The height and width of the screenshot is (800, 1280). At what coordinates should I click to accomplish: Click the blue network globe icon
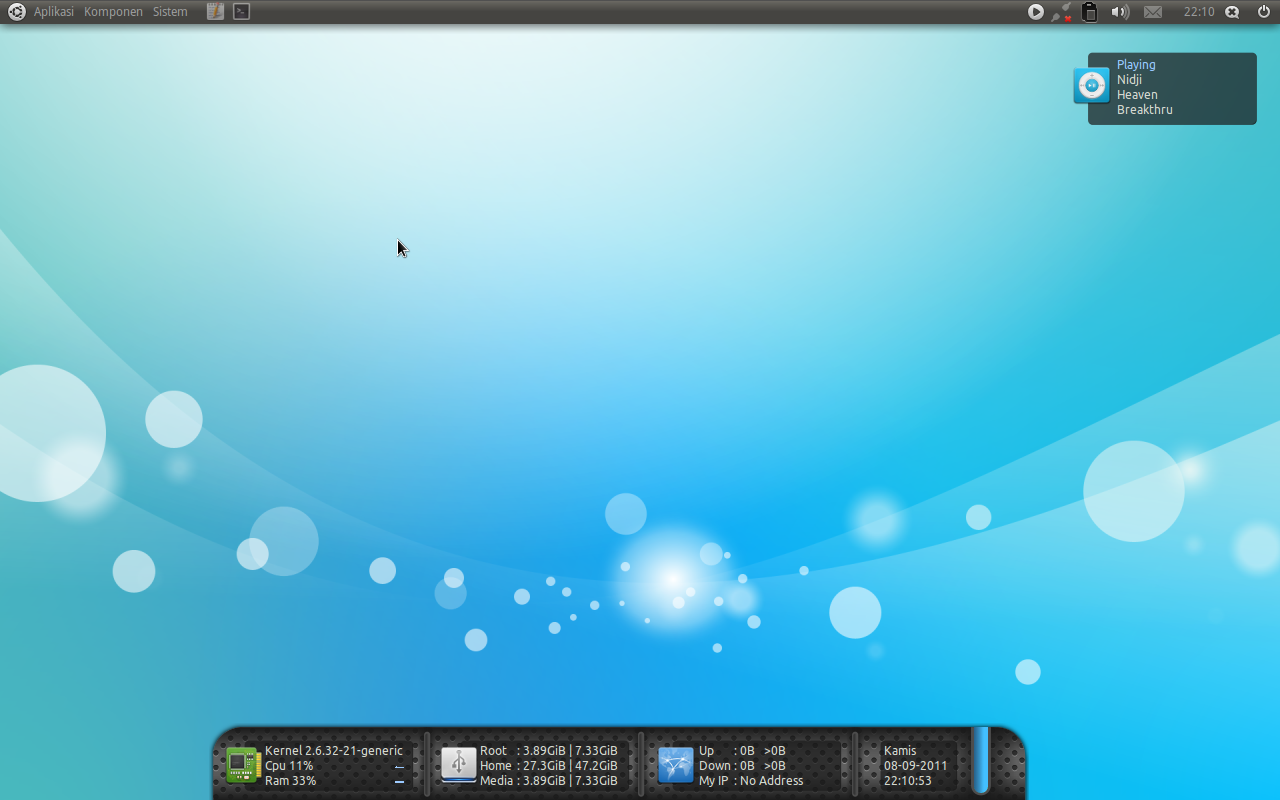676,765
